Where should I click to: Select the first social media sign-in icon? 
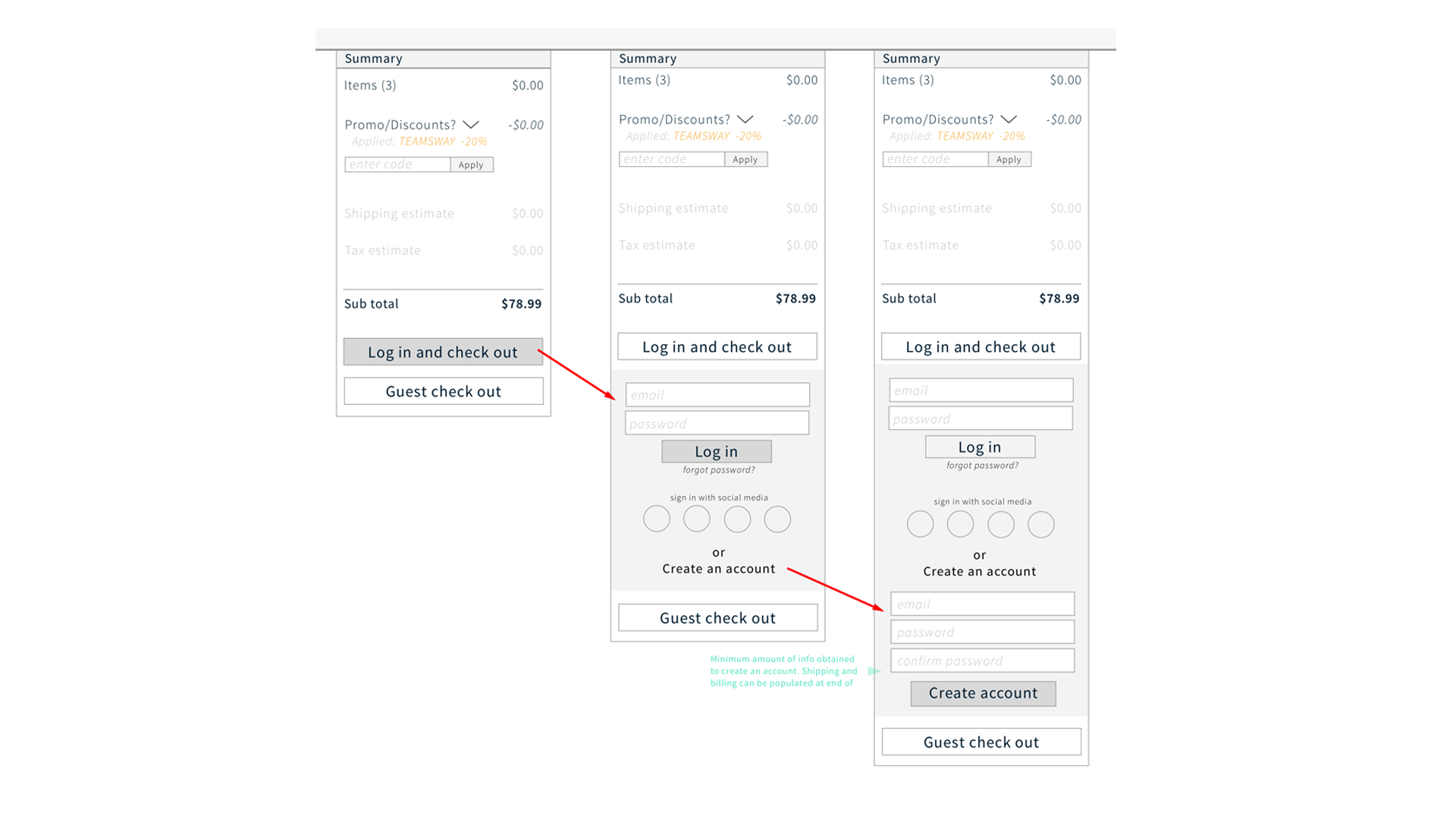coord(657,519)
